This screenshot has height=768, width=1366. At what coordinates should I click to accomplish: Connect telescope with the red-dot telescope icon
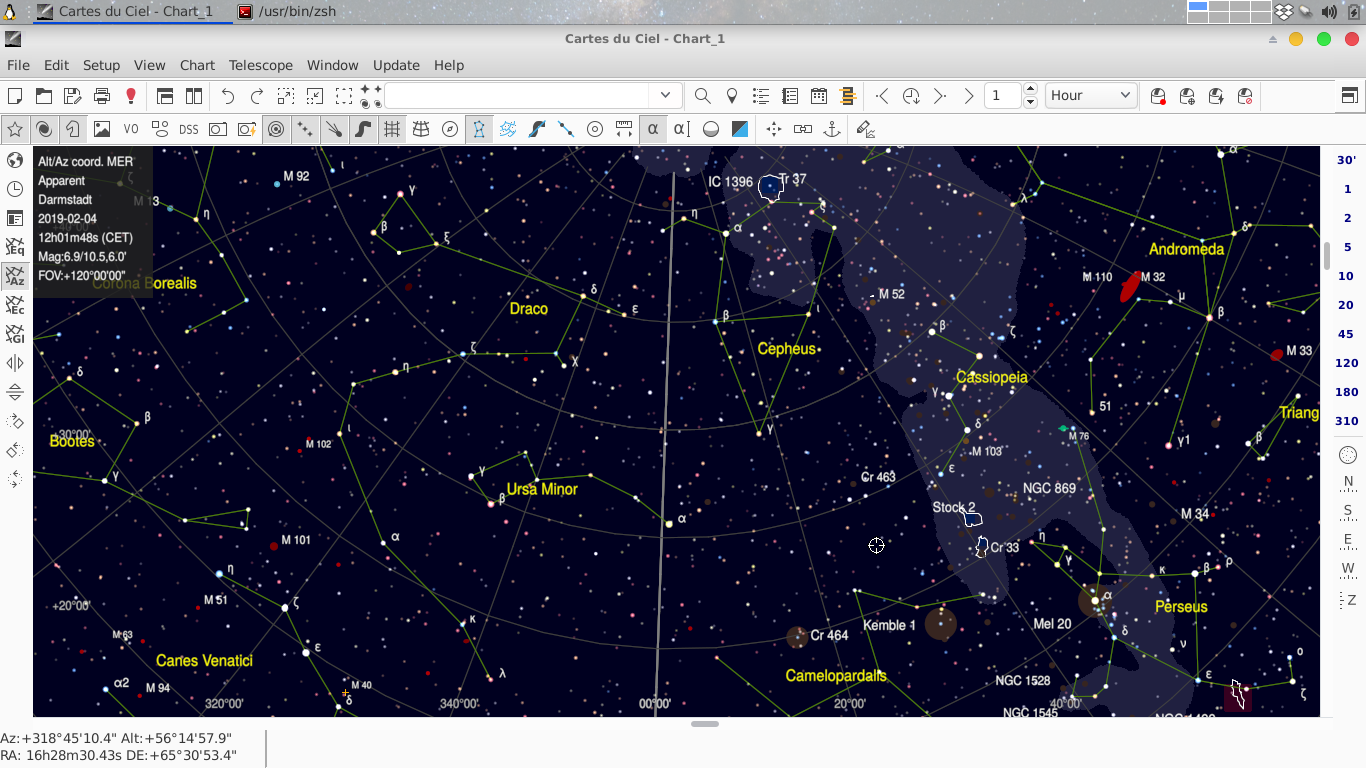pos(1158,96)
